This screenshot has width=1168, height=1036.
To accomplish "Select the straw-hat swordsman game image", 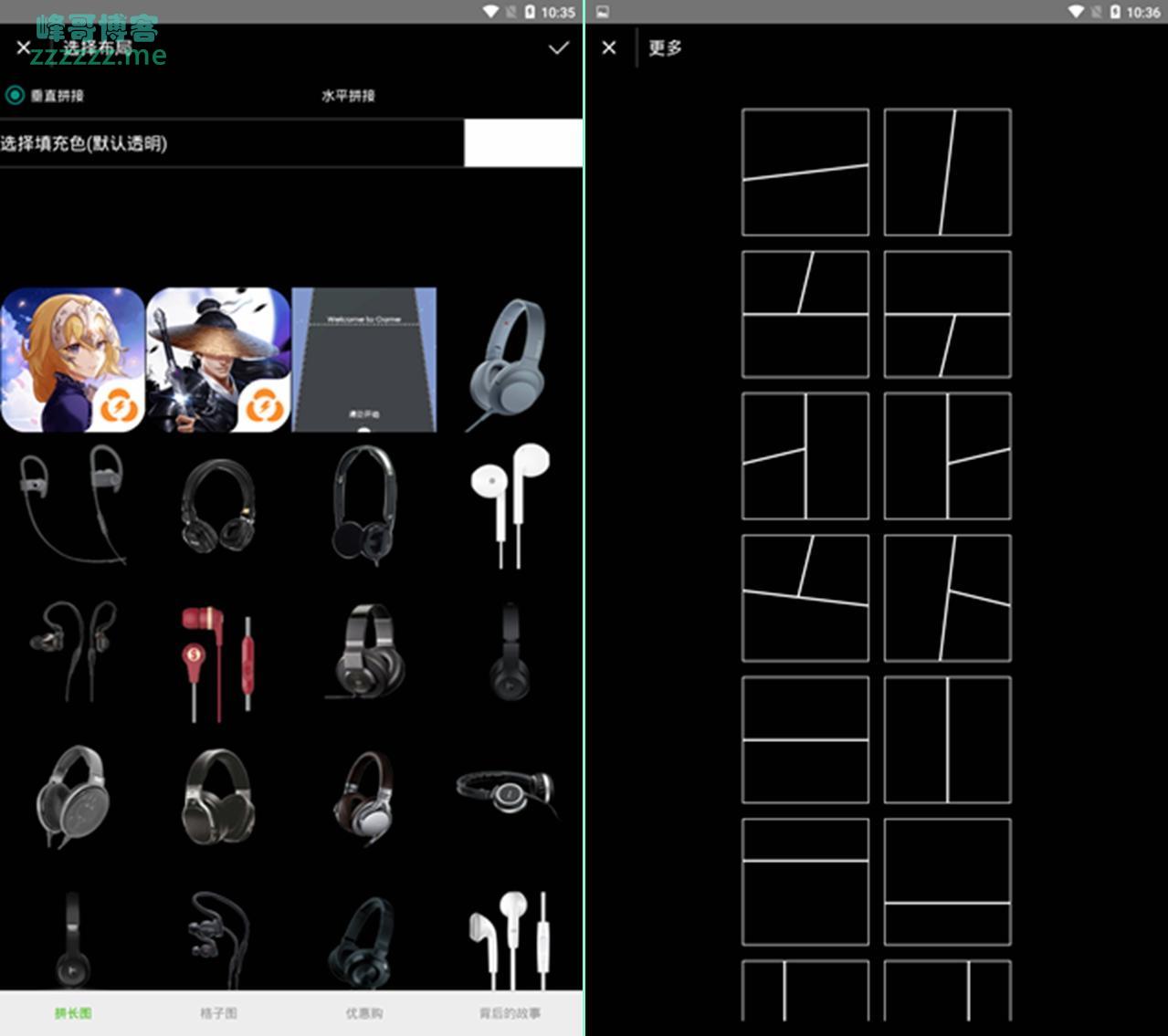I will (218, 360).
